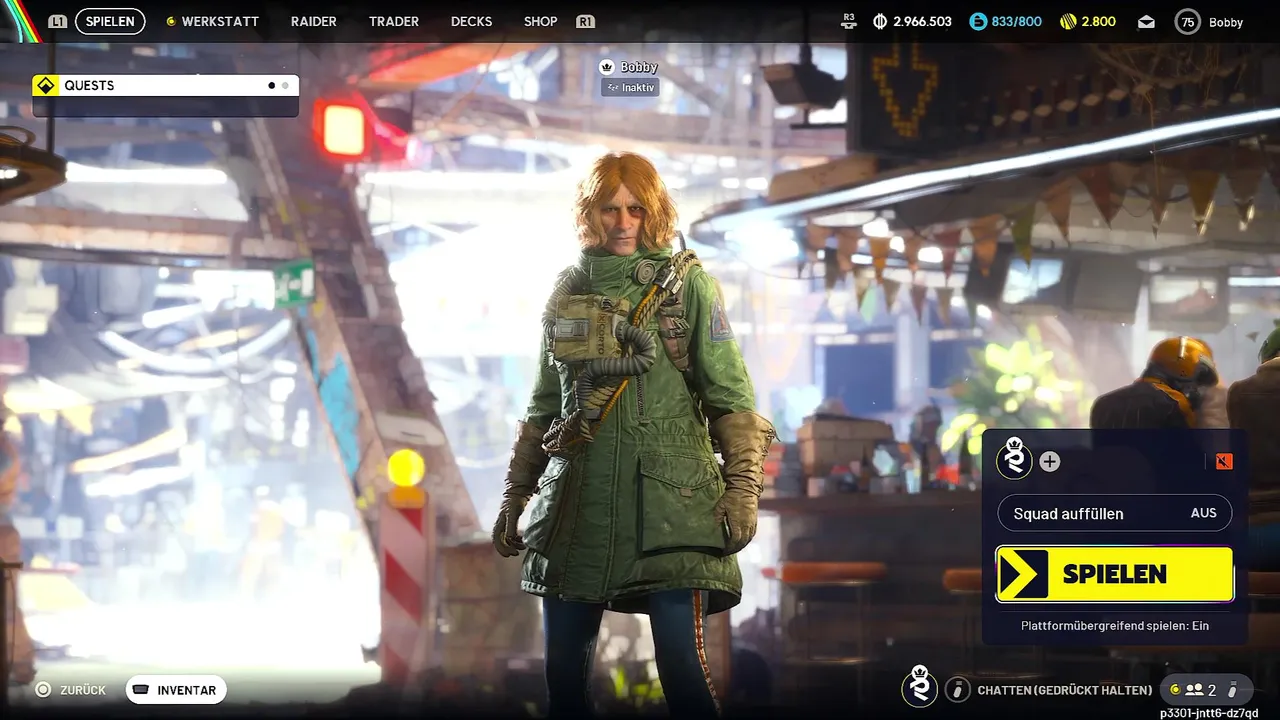Expand the QUESTS panel header
This screenshot has height=720, width=1280.
pyautogui.click(x=165, y=85)
